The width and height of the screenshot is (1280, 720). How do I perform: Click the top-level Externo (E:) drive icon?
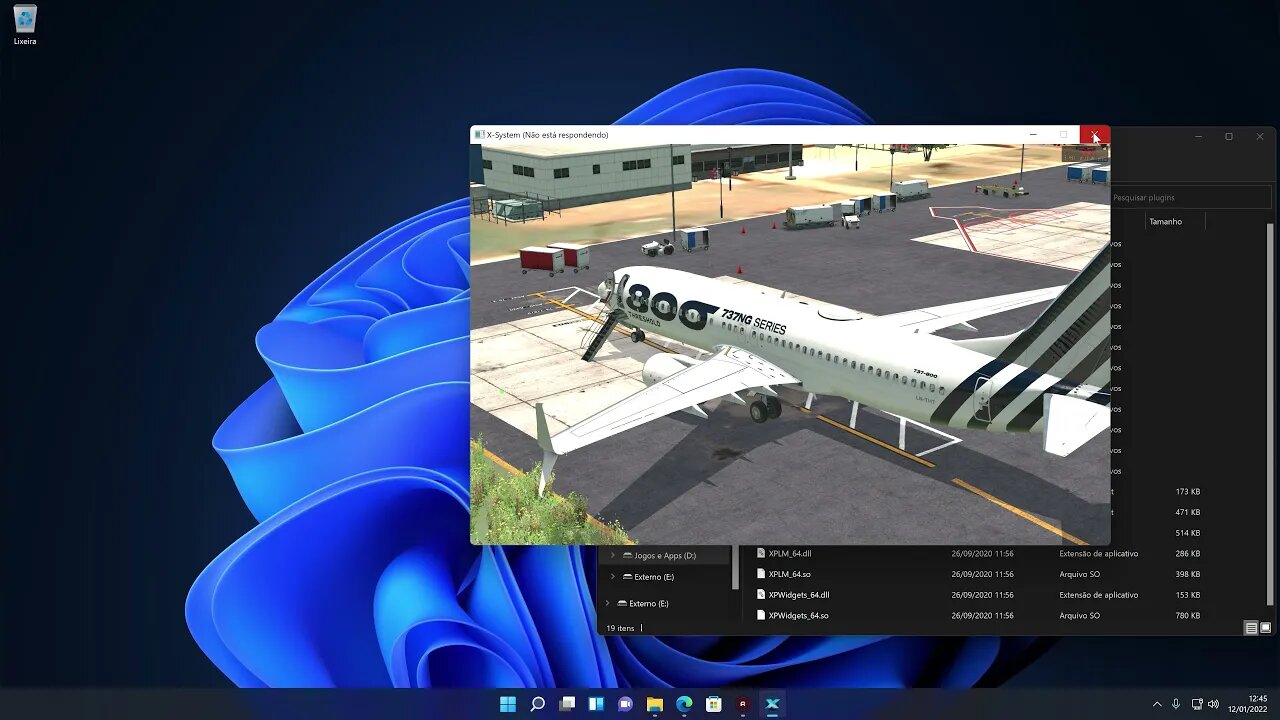pyautogui.click(x=622, y=603)
